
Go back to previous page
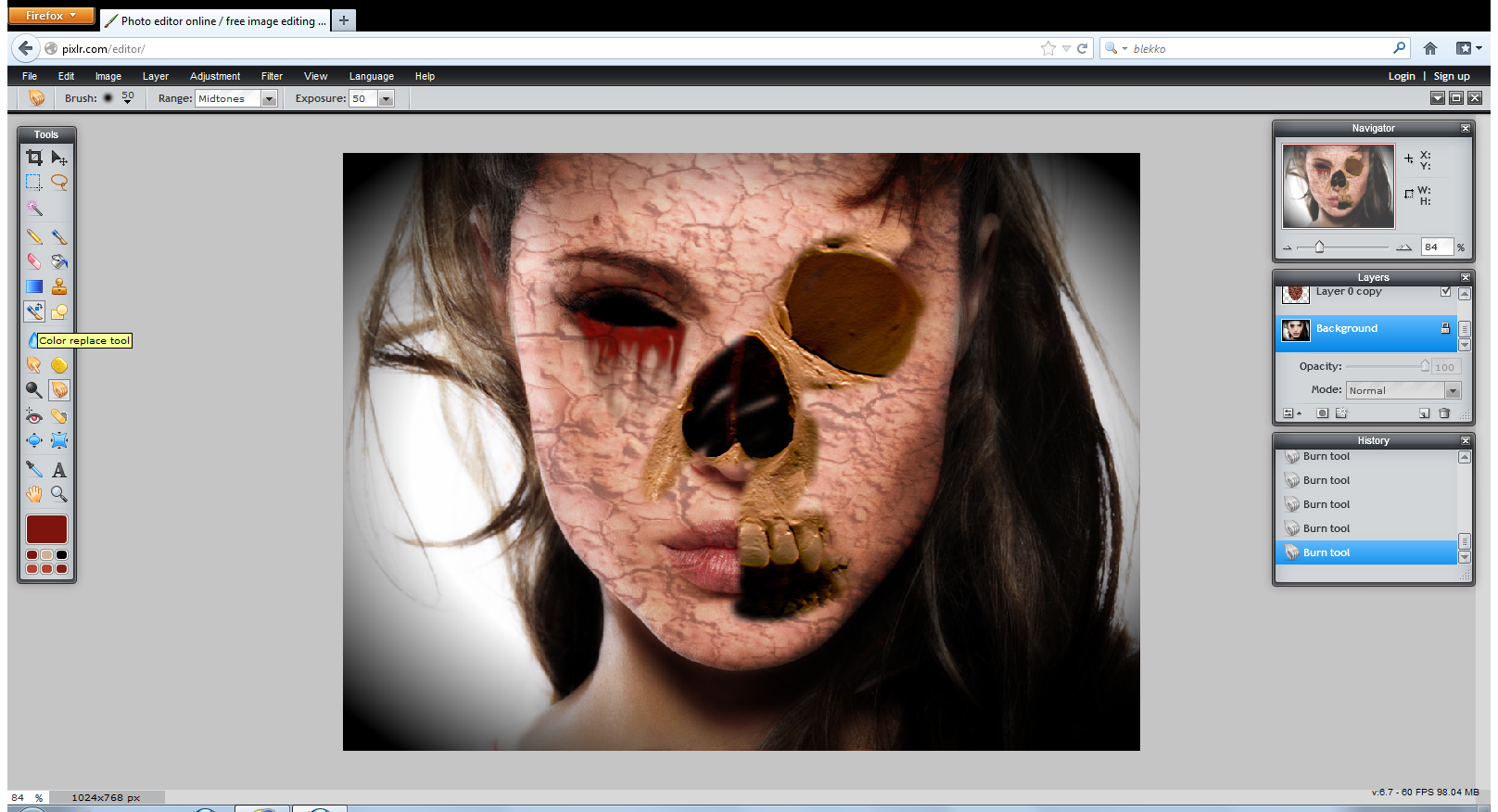coord(25,48)
